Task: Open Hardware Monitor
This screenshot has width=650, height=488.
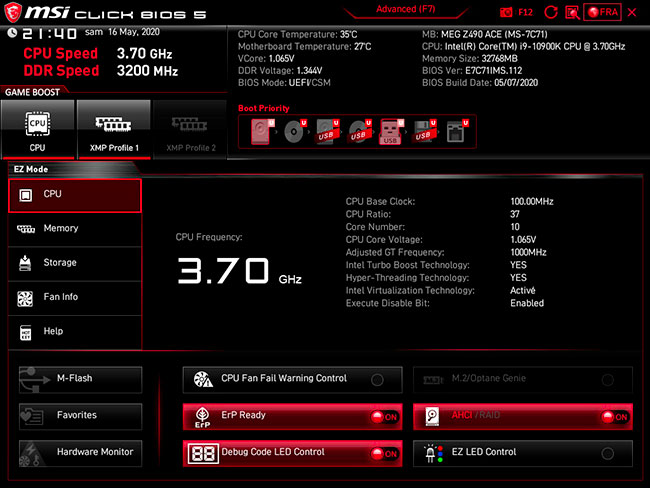Action: coord(80,452)
